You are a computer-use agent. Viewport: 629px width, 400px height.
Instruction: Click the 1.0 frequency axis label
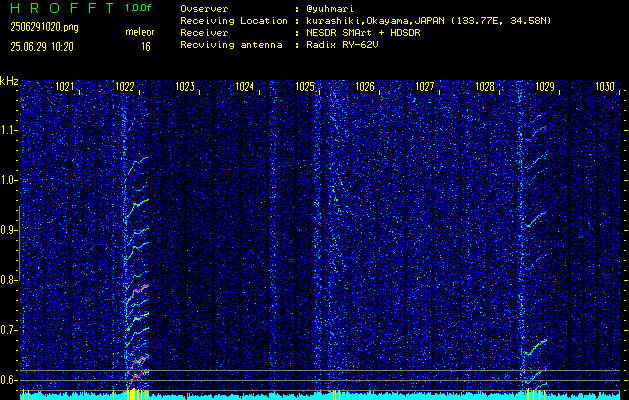(x=9, y=181)
